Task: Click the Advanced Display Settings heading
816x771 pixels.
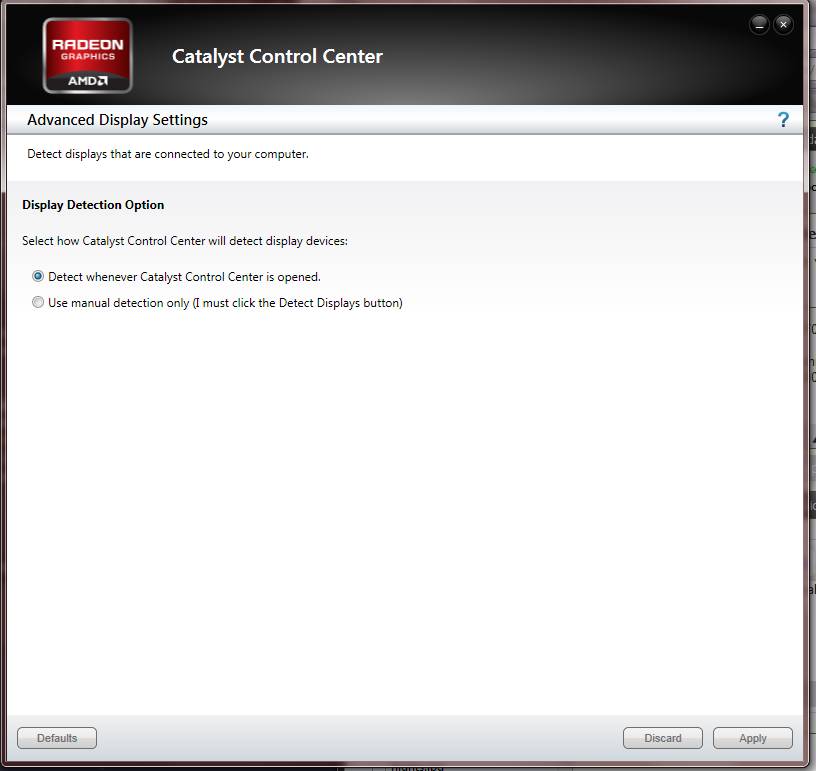Action: (118, 120)
